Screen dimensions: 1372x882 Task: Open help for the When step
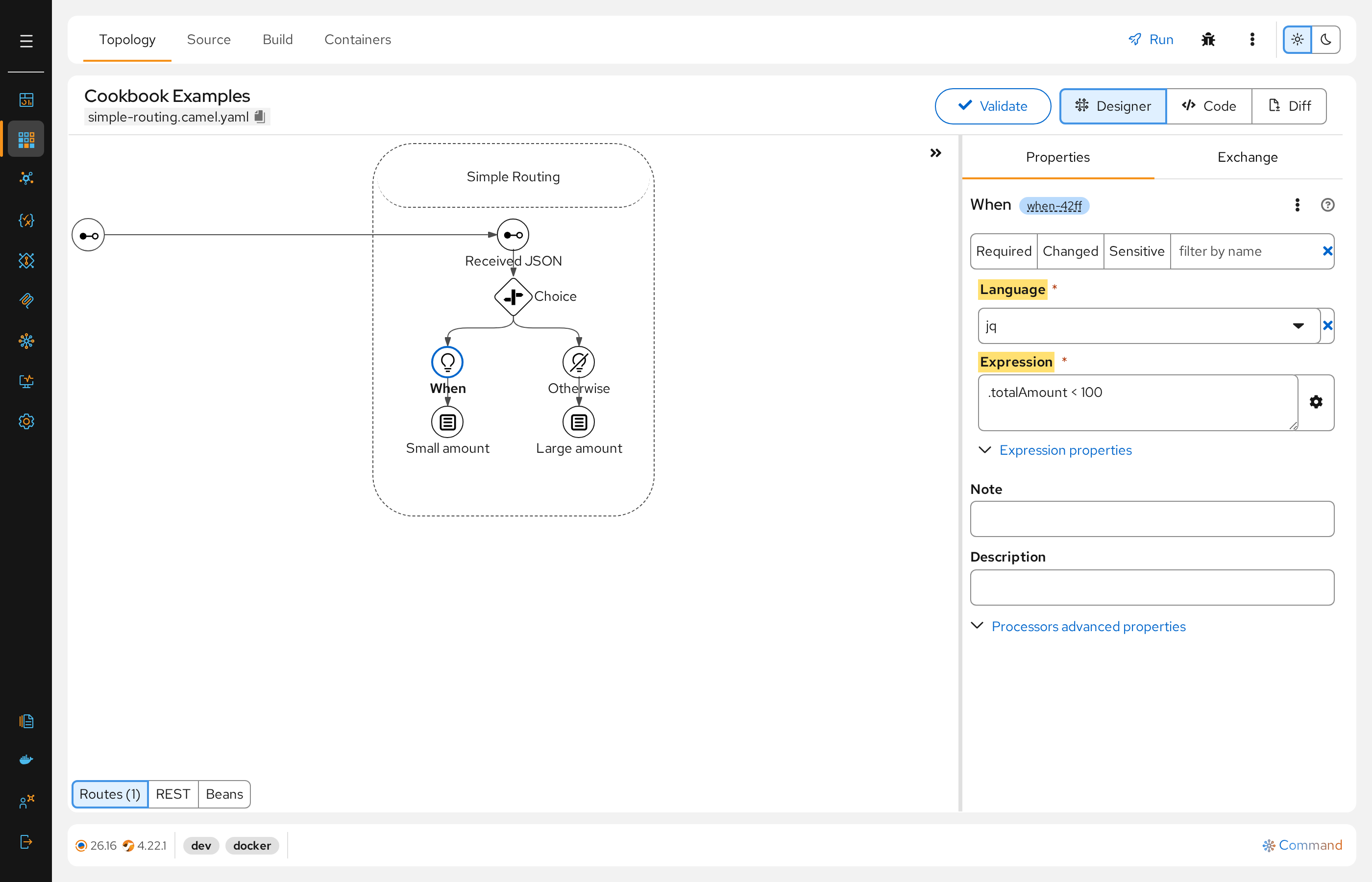(1327, 205)
